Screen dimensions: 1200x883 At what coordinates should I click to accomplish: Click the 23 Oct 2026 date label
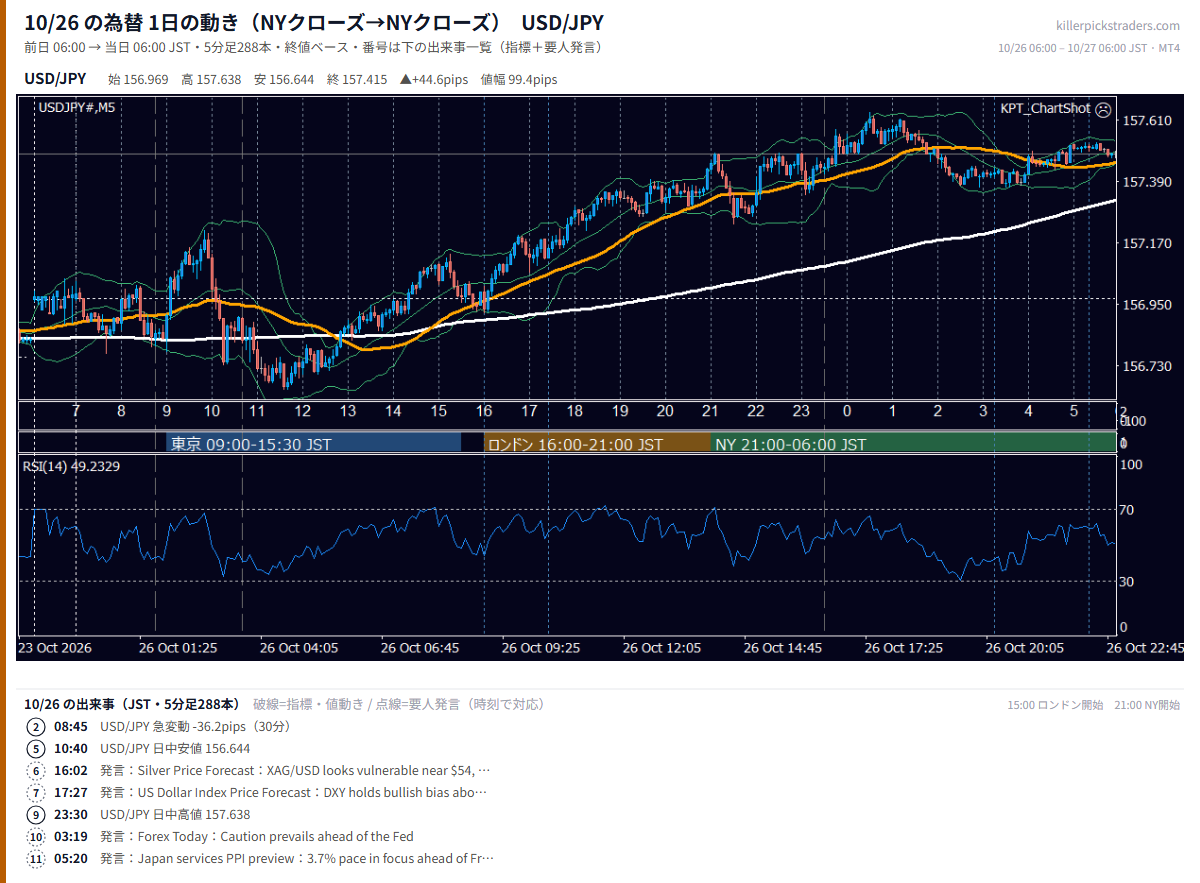55,648
